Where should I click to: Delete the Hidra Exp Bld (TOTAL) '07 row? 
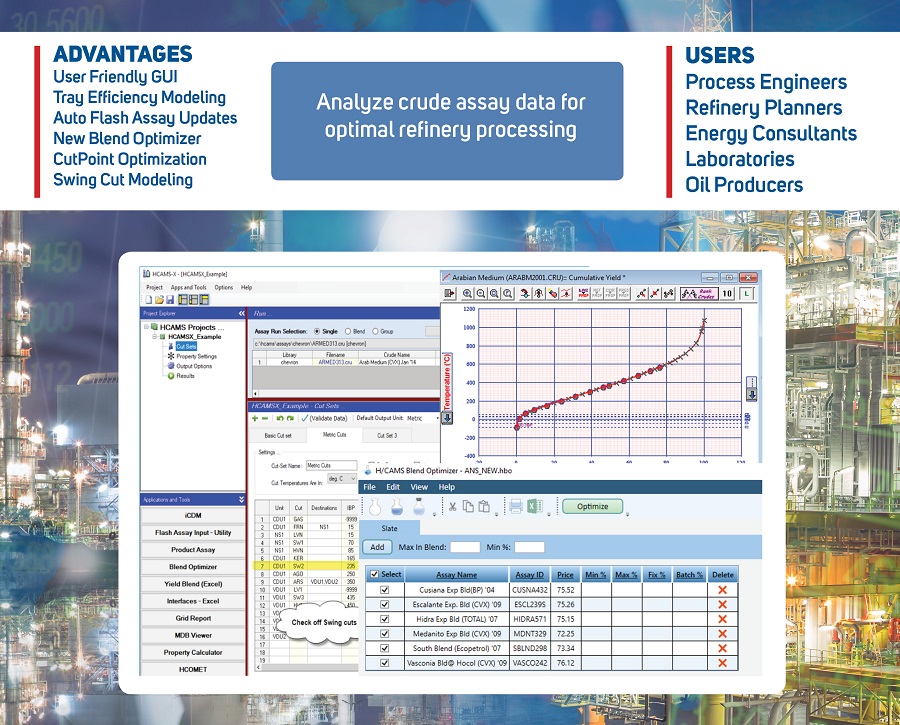point(722,619)
